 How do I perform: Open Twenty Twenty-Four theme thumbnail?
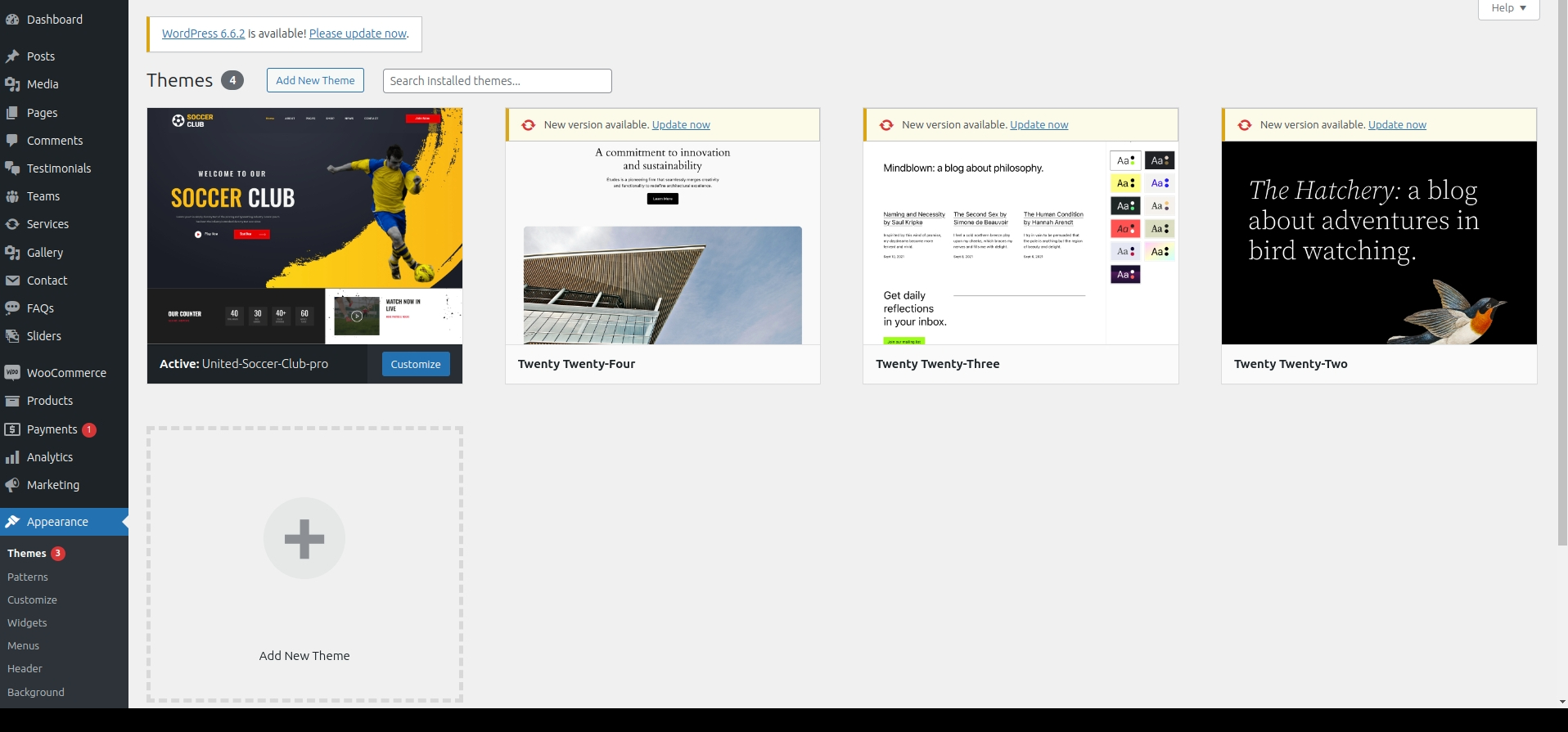(663, 243)
